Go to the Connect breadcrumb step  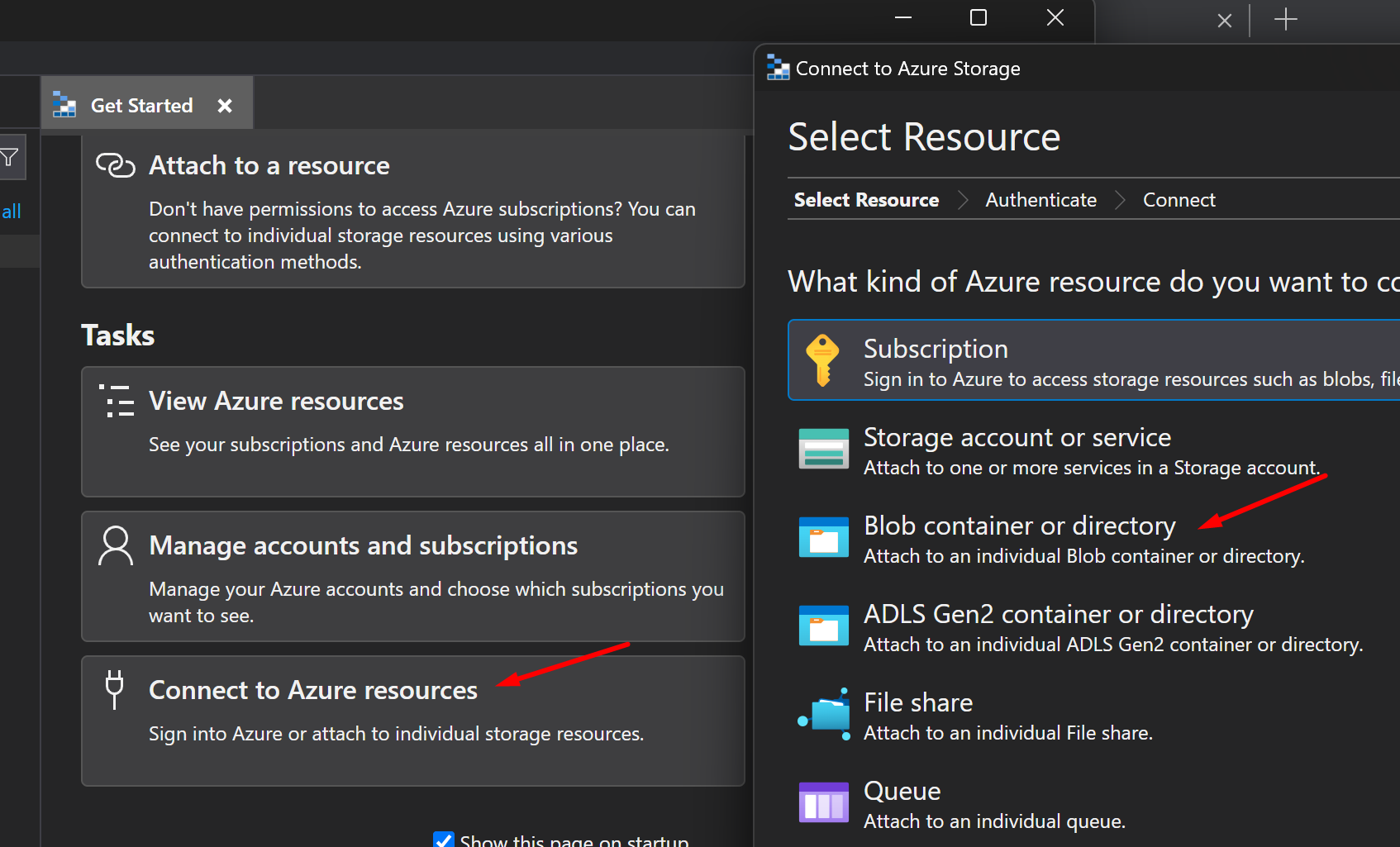[1179, 200]
